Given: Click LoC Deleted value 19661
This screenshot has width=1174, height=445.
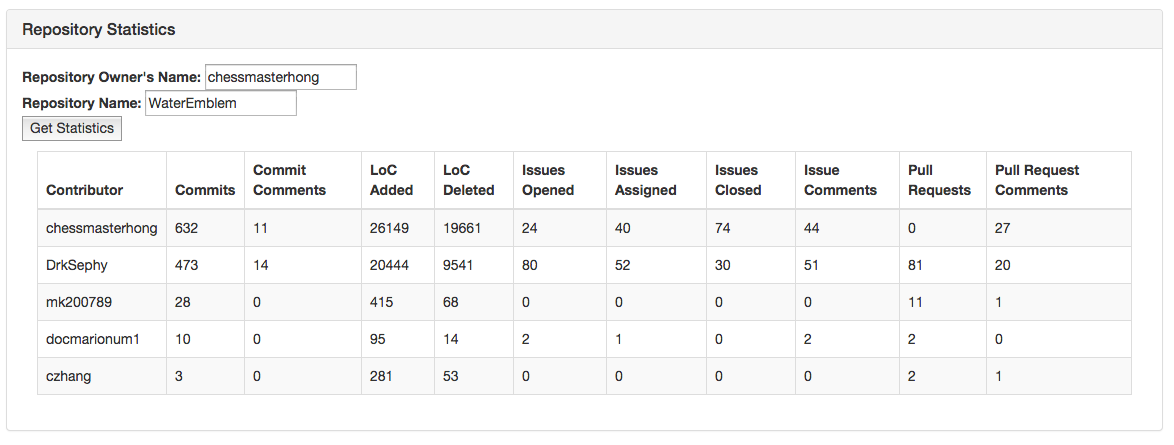Looking at the screenshot, I should pyautogui.click(x=463, y=228).
